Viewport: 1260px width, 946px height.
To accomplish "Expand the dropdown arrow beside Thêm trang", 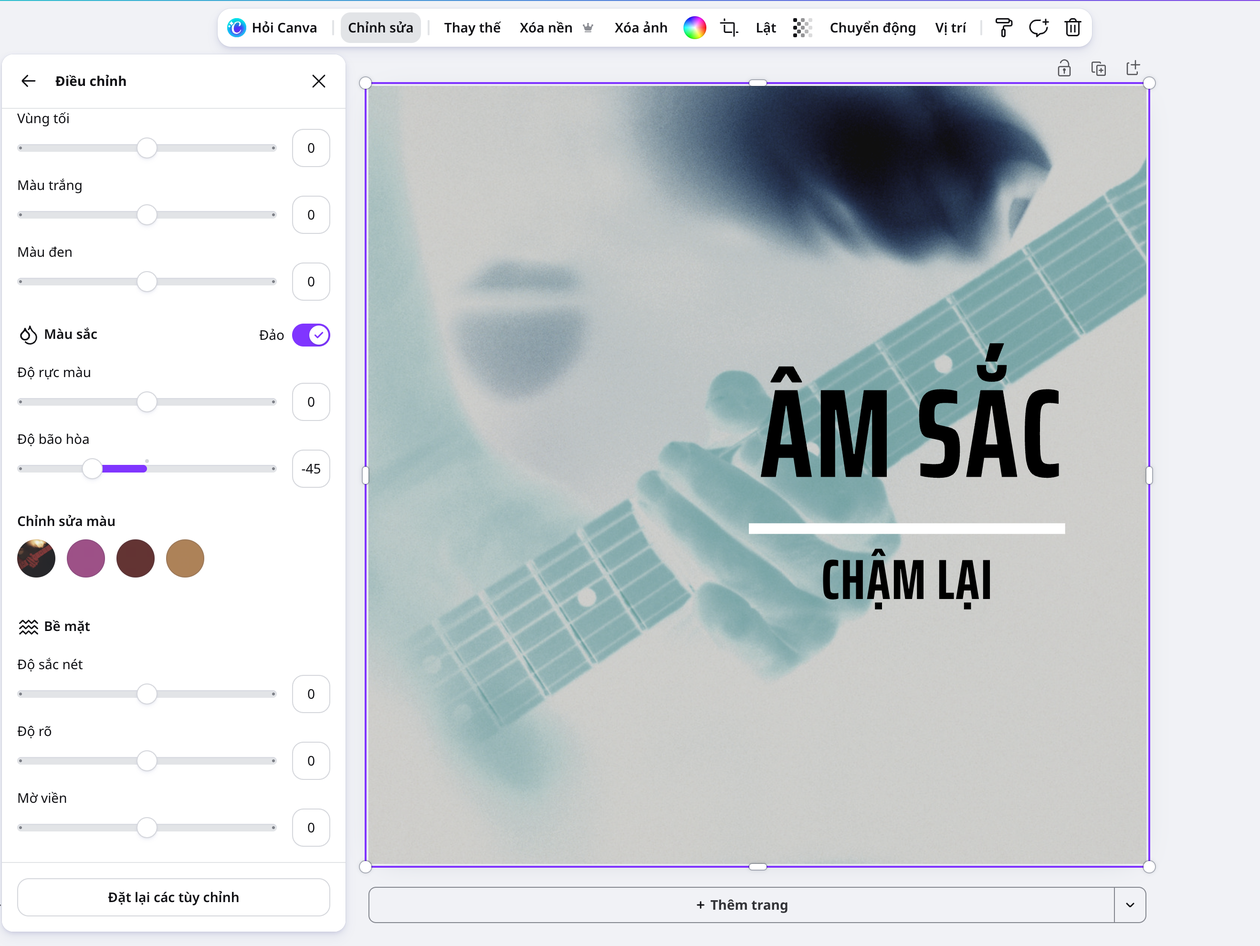I will (x=1130, y=905).
